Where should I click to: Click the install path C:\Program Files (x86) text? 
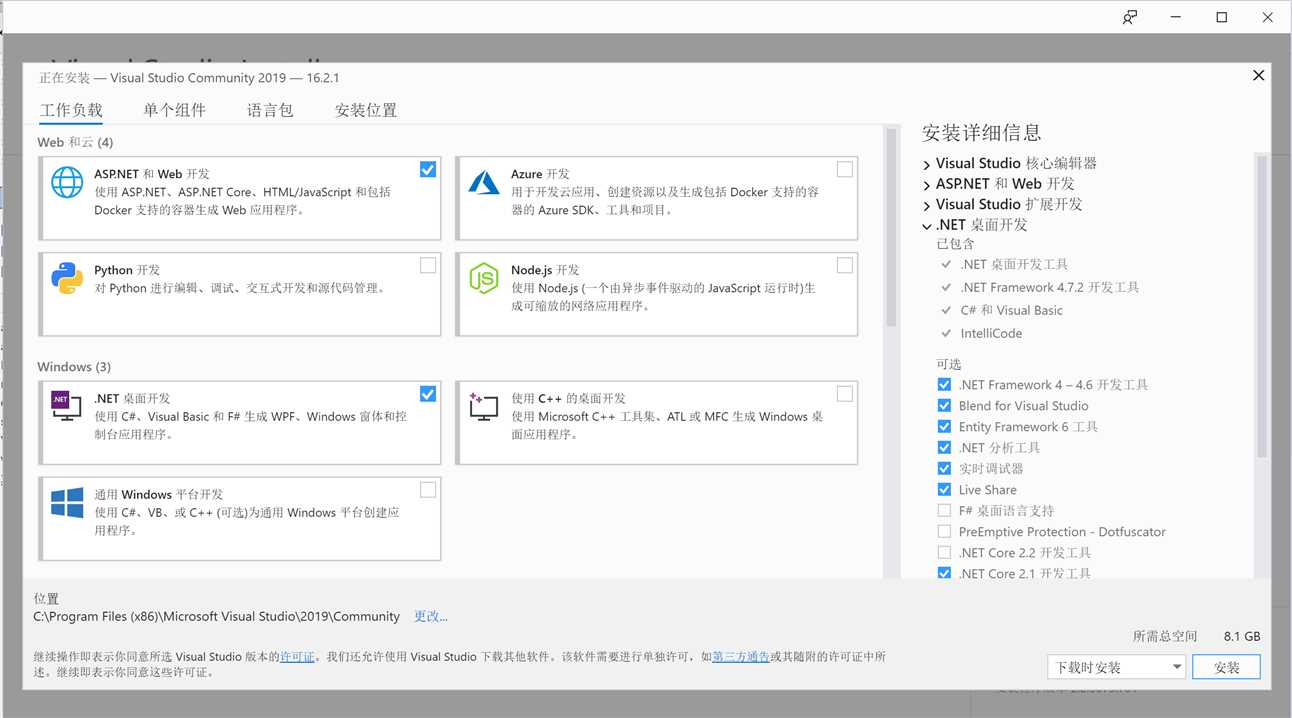point(216,616)
